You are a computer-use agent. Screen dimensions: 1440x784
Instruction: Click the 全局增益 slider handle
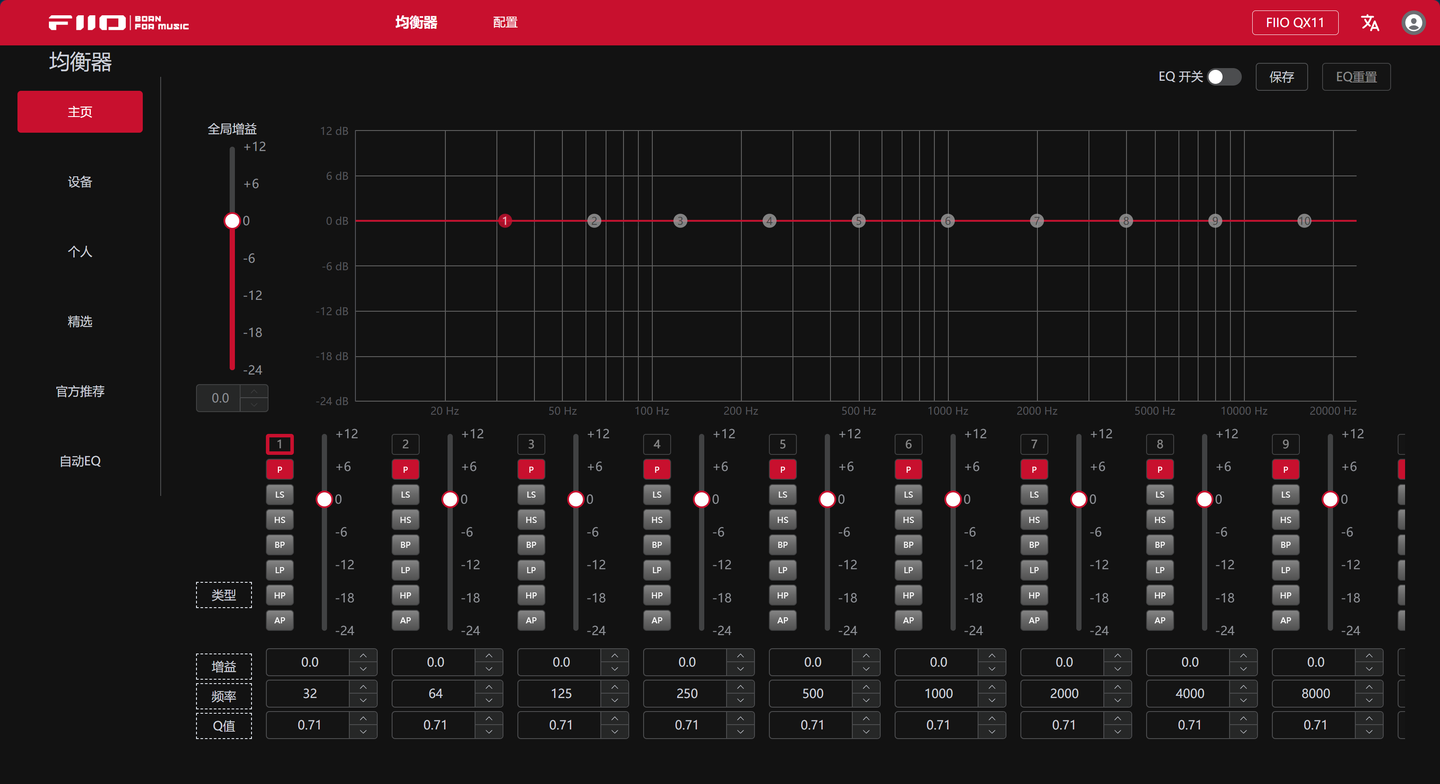[x=232, y=221]
